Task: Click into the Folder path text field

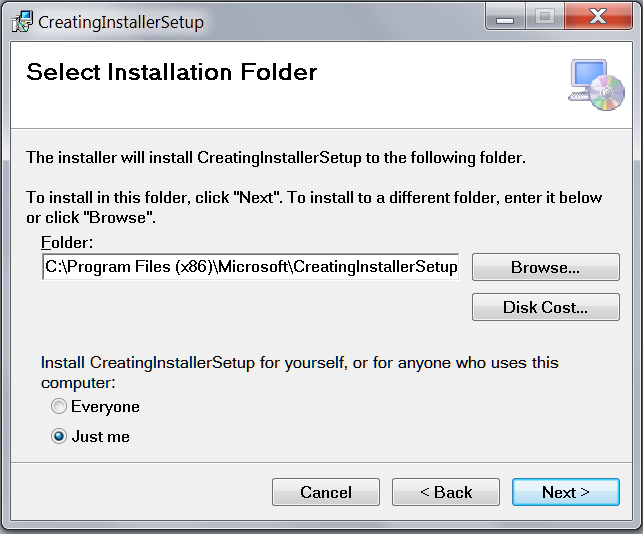Action: click(x=250, y=267)
